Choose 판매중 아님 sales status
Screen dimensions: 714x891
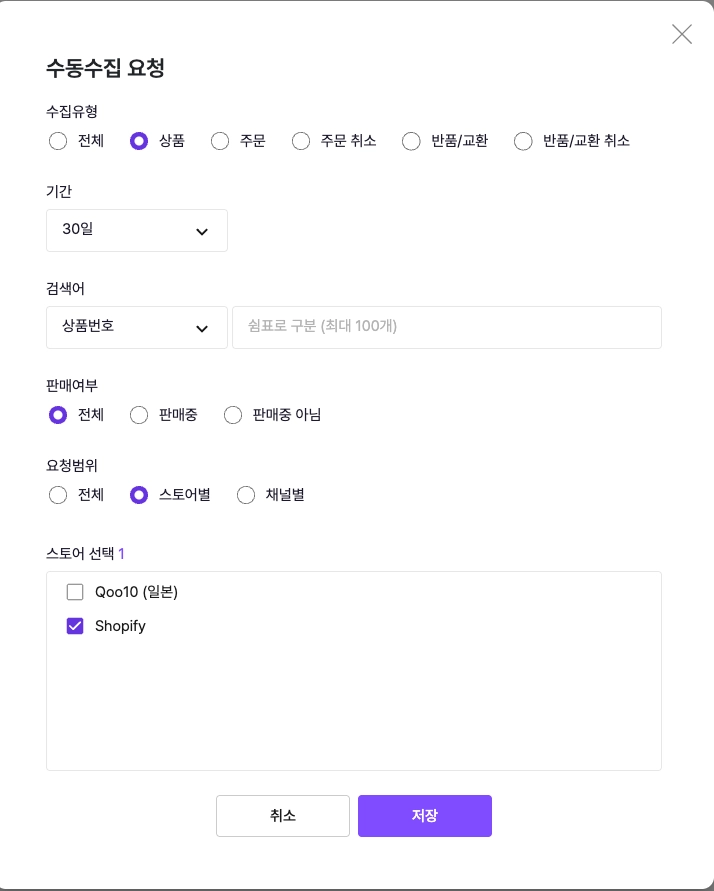[233, 415]
